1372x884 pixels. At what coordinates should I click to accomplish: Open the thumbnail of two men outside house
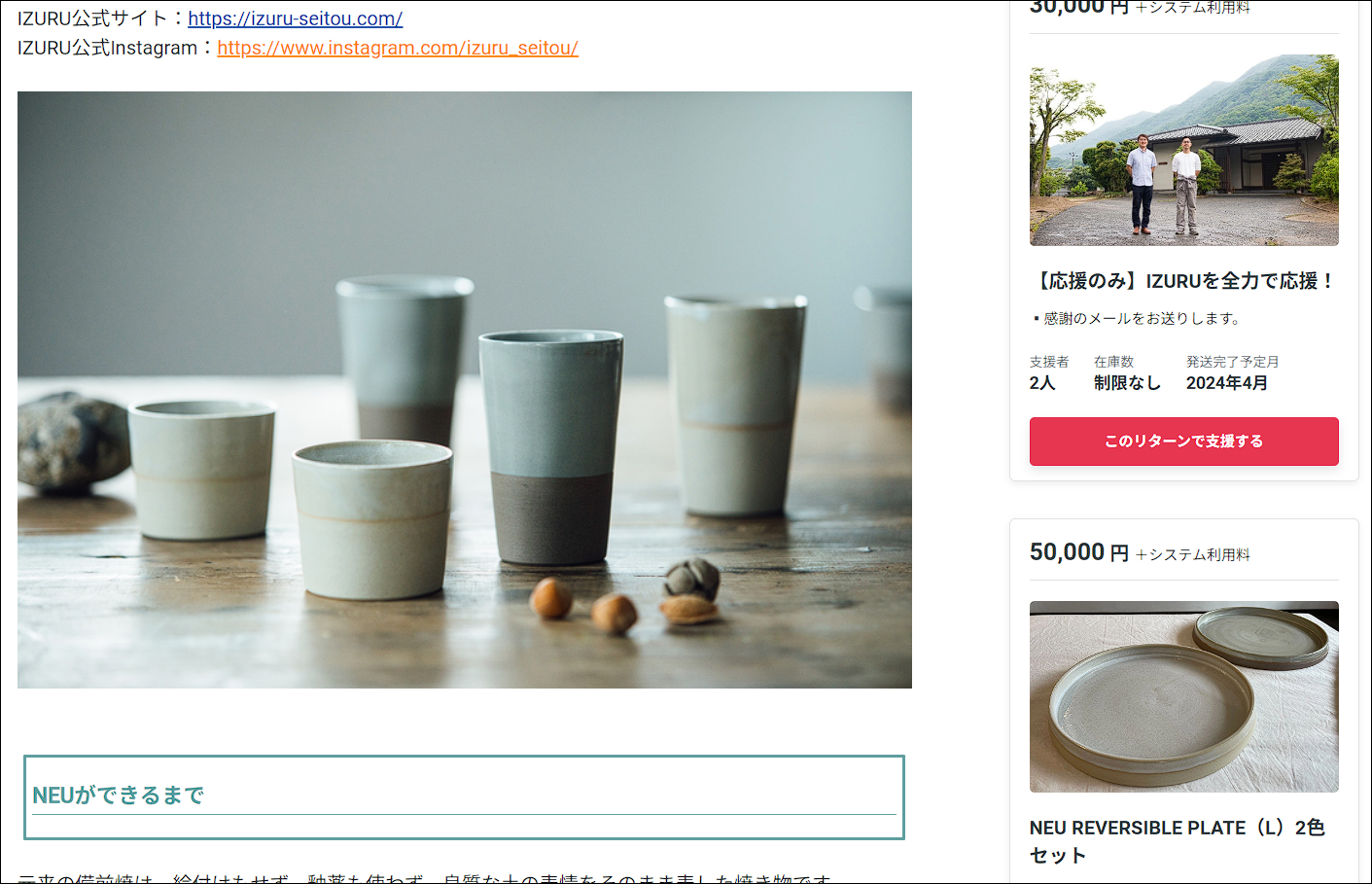pos(1184,150)
